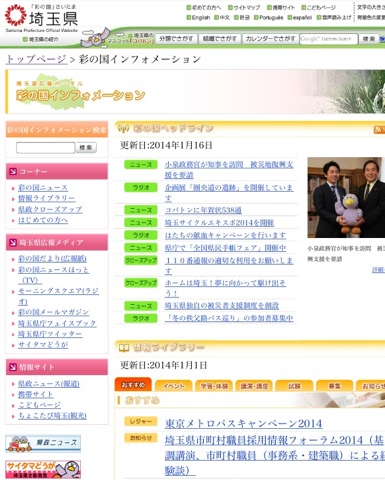The height and width of the screenshot is (480, 385).
Task: Open the サイトマップ link
Action: tap(247, 7)
